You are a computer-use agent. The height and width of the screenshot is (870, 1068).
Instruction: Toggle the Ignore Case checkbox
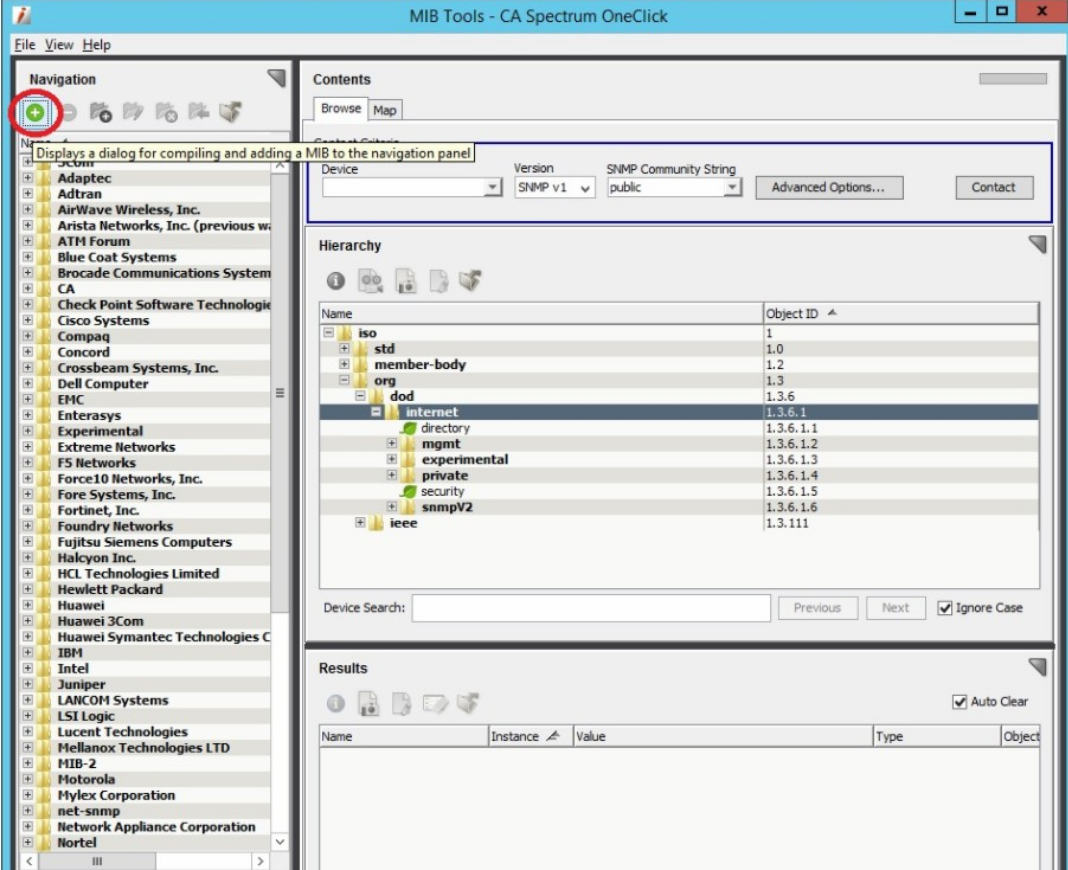pos(945,608)
